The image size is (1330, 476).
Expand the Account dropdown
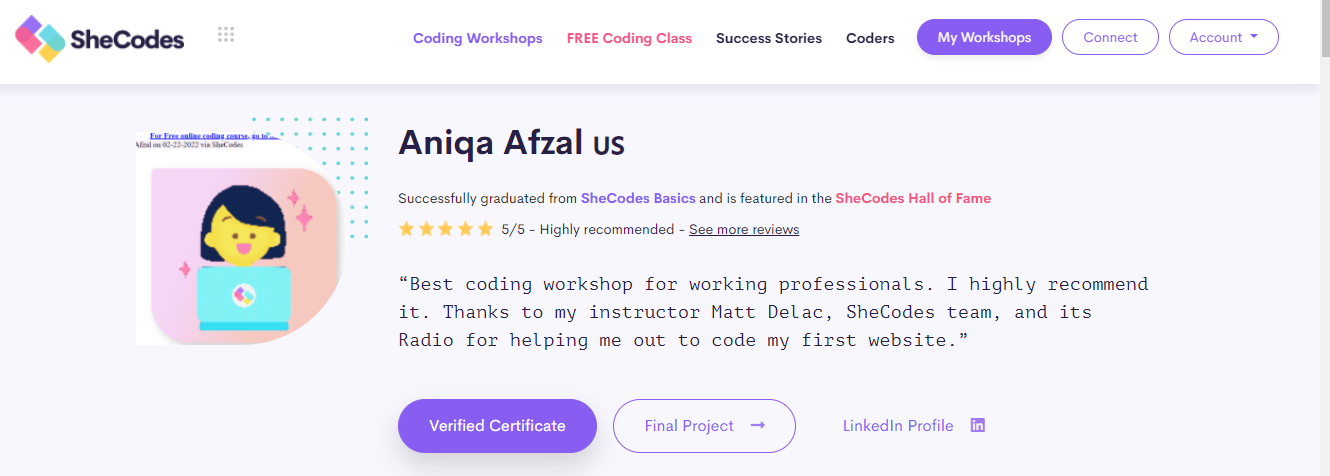pos(1224,37)
